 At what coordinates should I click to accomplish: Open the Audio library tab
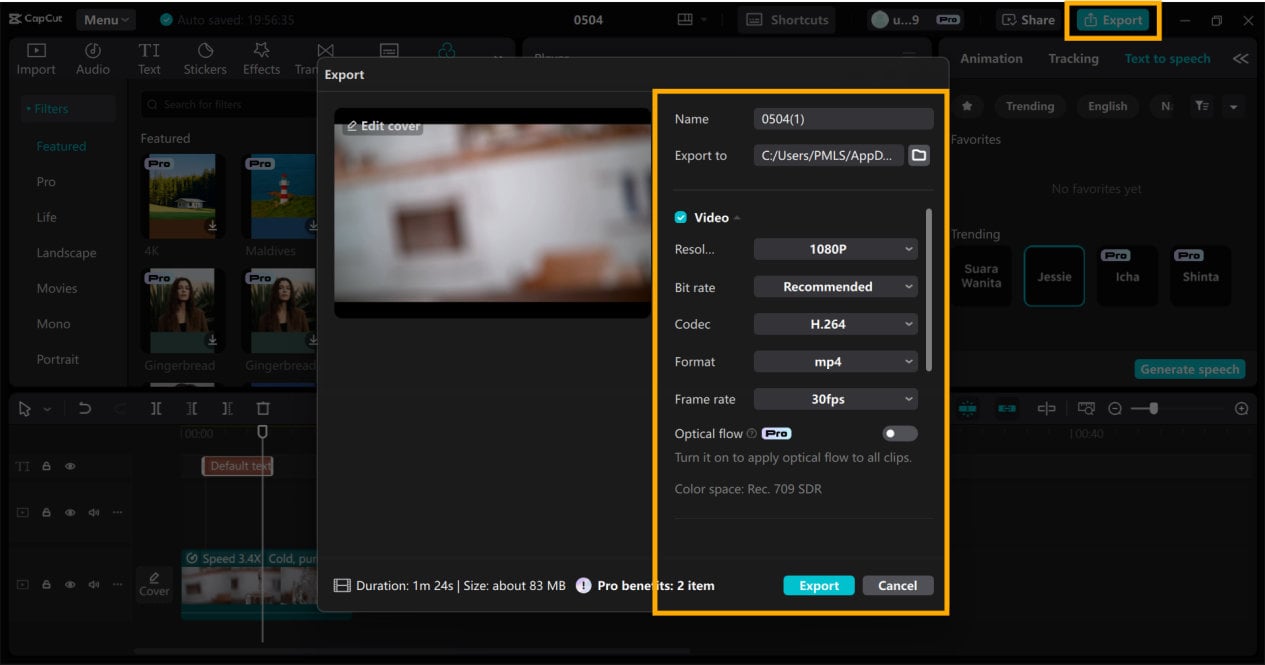coord(93,59)
